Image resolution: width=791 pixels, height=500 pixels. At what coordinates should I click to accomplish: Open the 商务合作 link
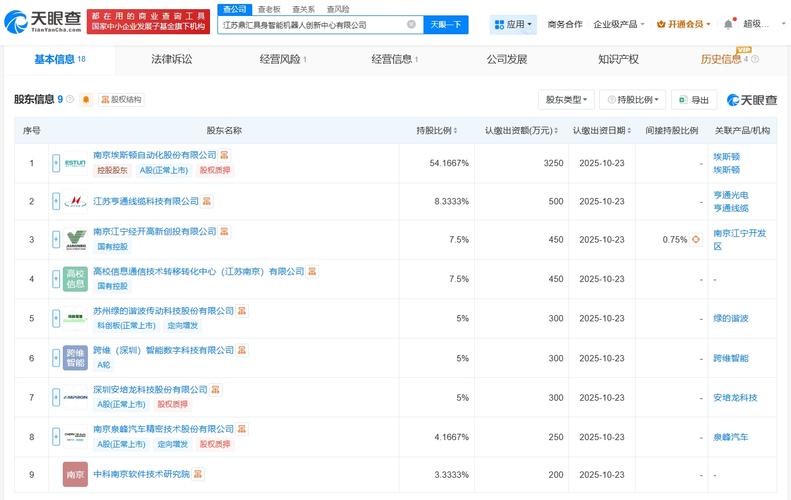point(564,24)
